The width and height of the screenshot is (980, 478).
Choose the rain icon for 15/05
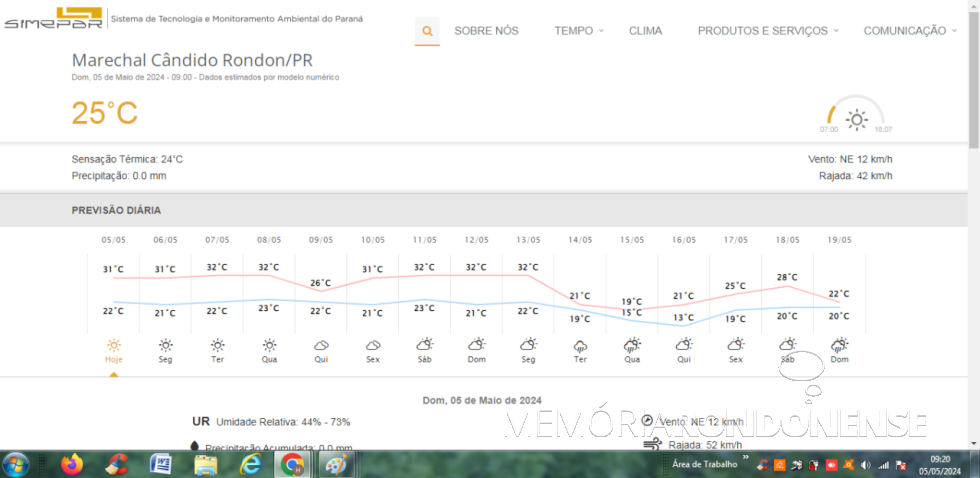click(632, 345)
